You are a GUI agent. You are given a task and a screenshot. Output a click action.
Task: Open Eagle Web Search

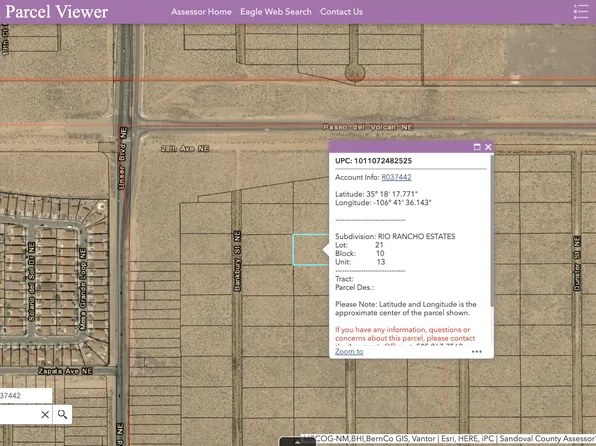click(276, 12)
